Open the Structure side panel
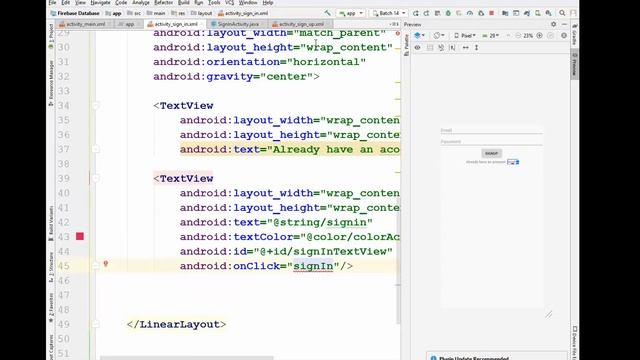The width and height of the screenshot is (640, 360). pyautogui.click(x=51, y=267)
